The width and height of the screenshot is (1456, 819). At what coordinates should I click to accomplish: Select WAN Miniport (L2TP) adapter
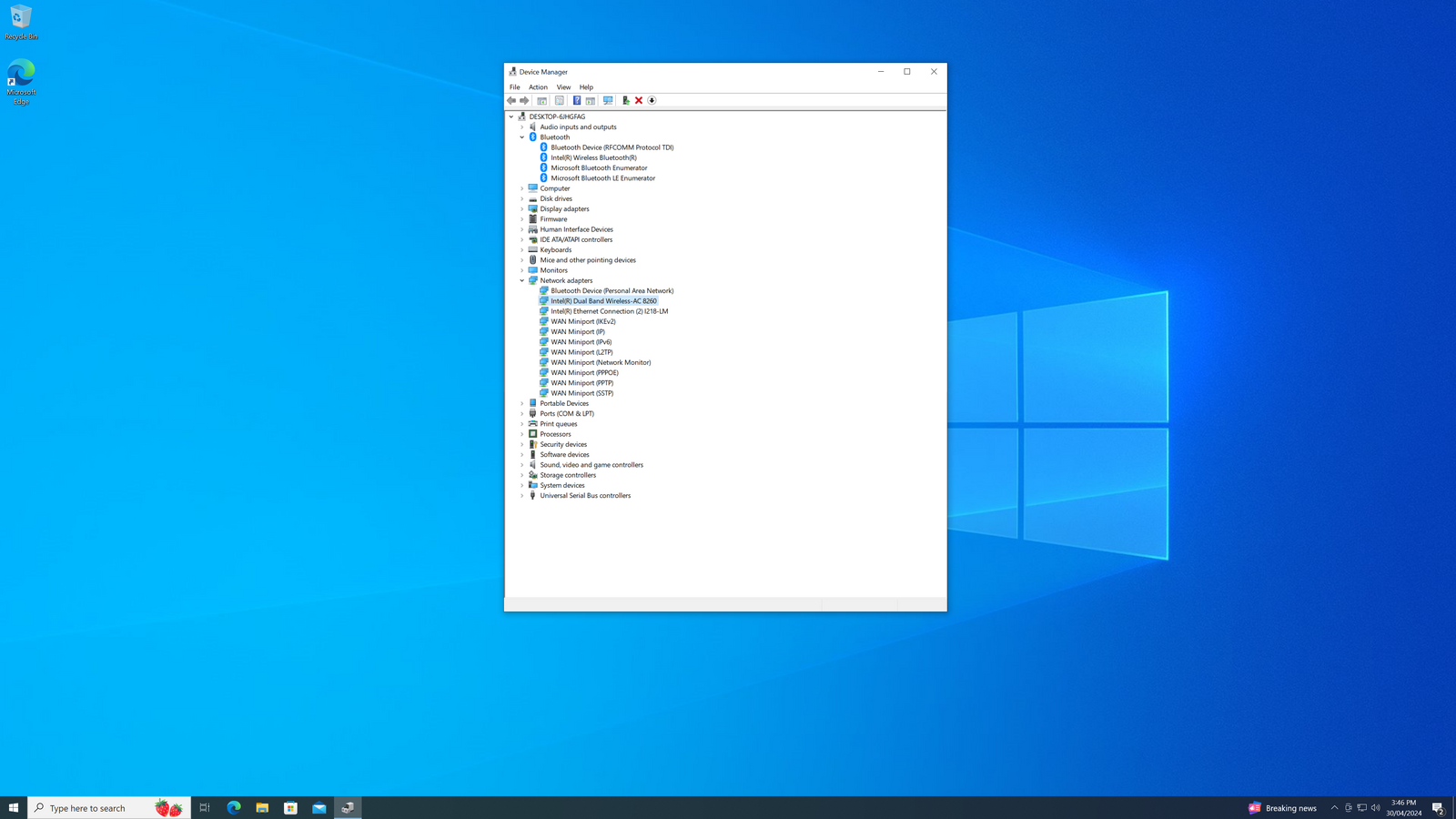pyautogui.click(x=581, y=352)
